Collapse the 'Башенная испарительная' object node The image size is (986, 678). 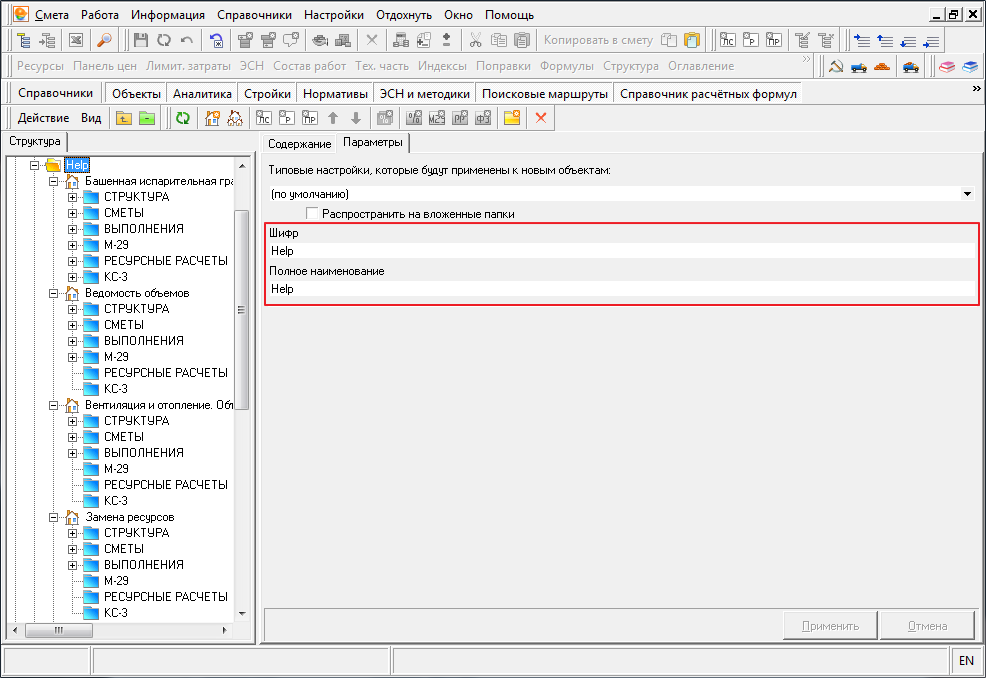[x=53, y=181]
